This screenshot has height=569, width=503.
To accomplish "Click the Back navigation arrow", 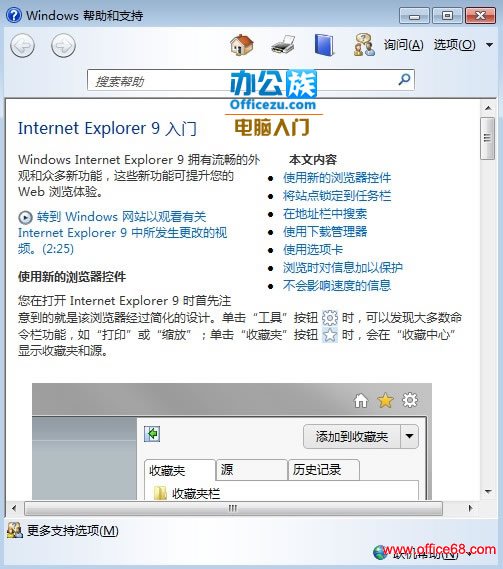I will (23, 45).
